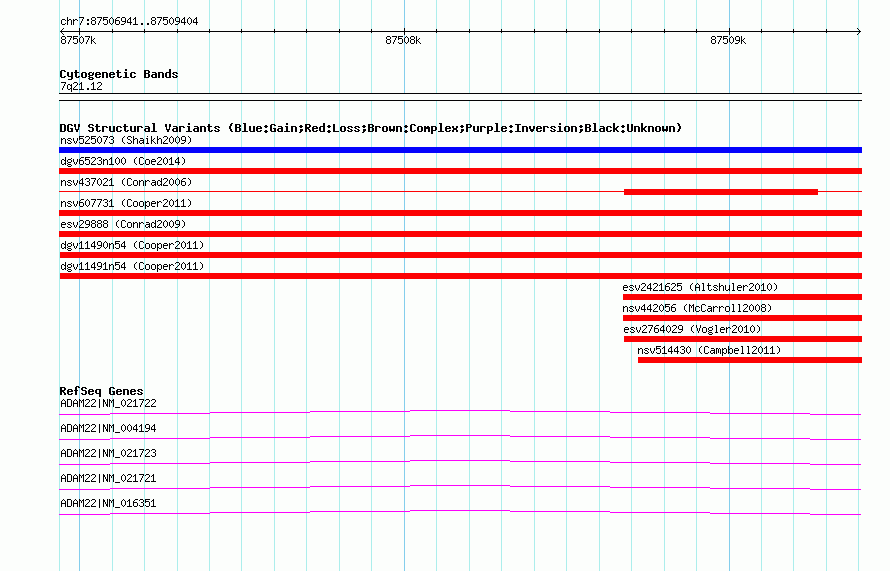Click the ADAM22|NM_021722 gene label
The width and height of the screenshot is (890, 571).
108,404
